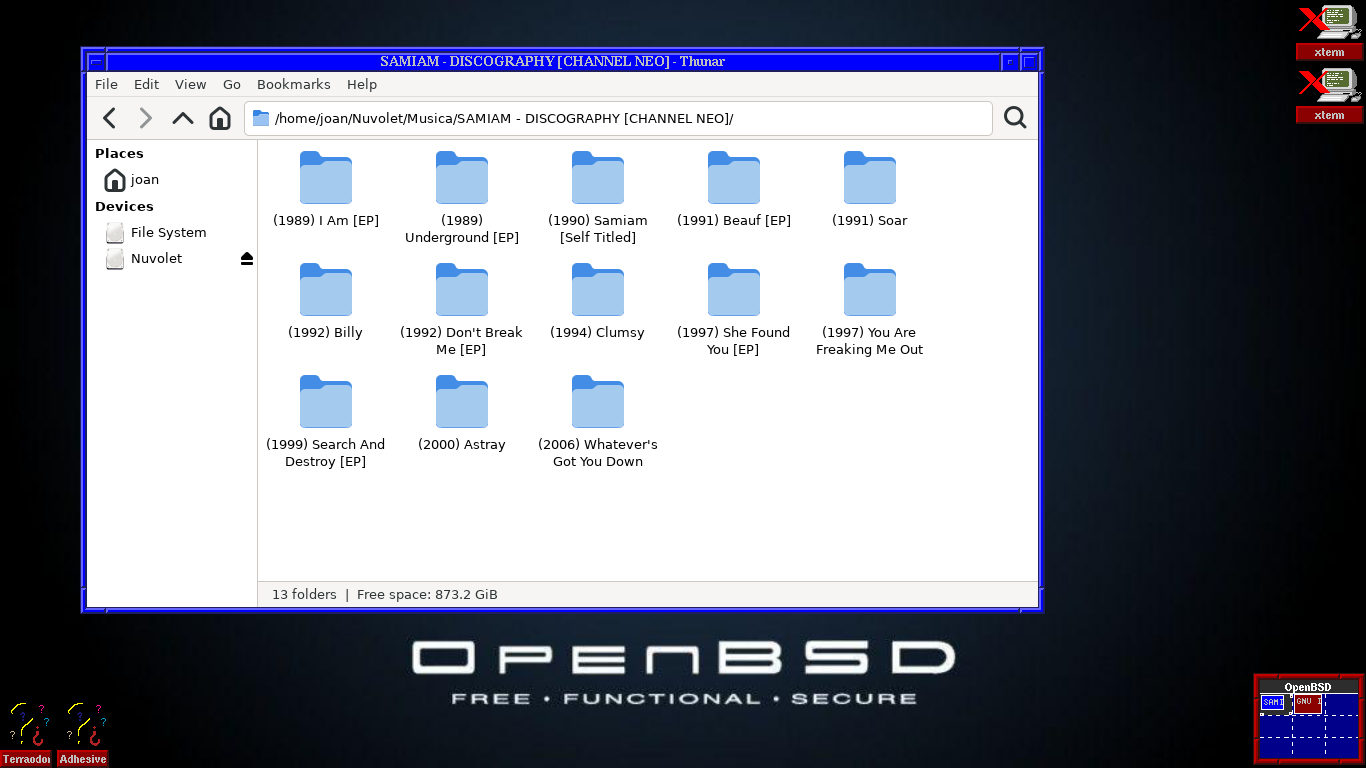Screen dimensions: 1366x768
Task: Click the Home toolbar icon
Action: coord(219,118)
